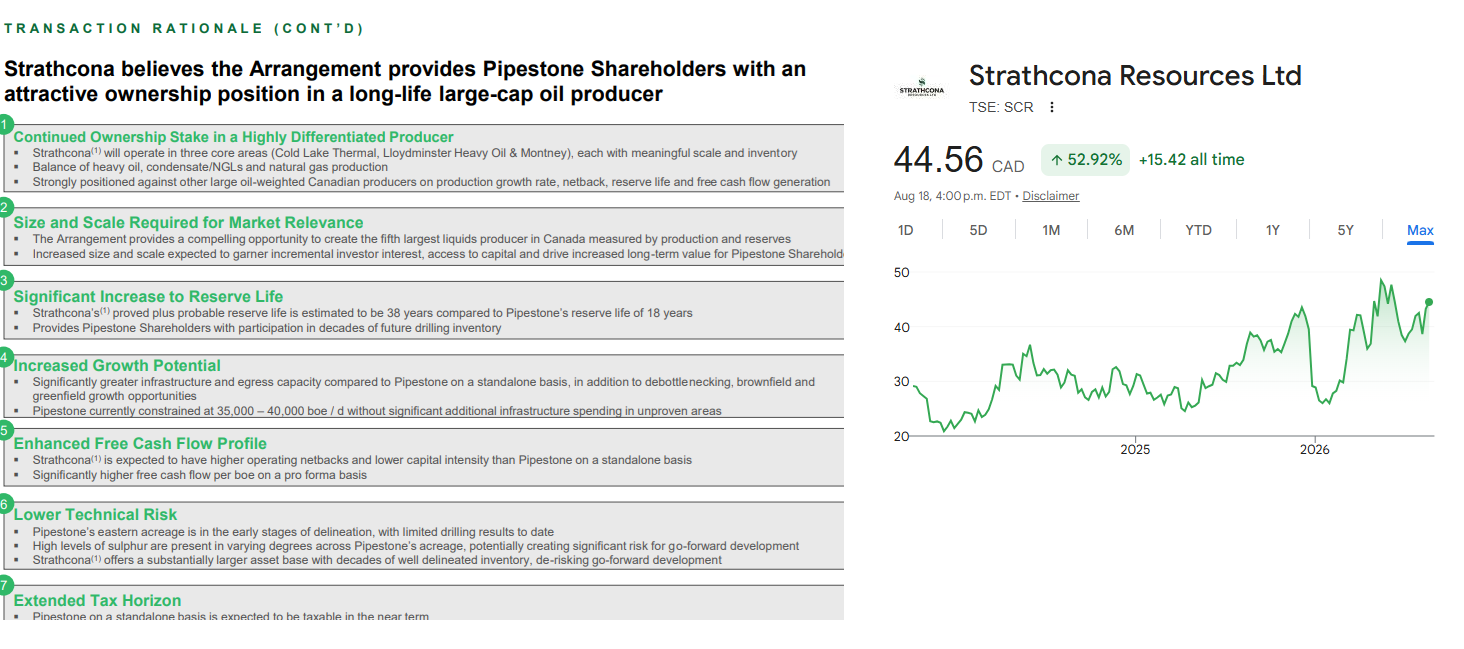Click the green up-arrow 52.92% badge

click(1085, 160)
